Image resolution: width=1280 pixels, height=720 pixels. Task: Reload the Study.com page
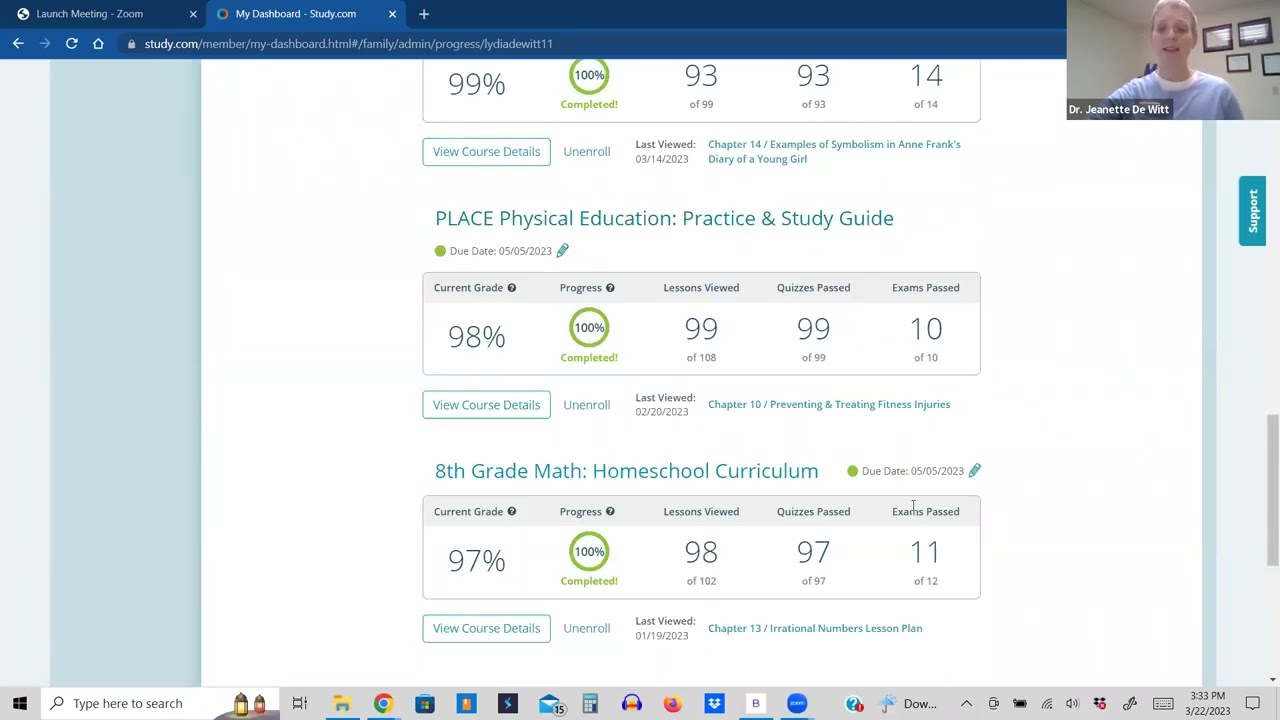click(72, 43)
